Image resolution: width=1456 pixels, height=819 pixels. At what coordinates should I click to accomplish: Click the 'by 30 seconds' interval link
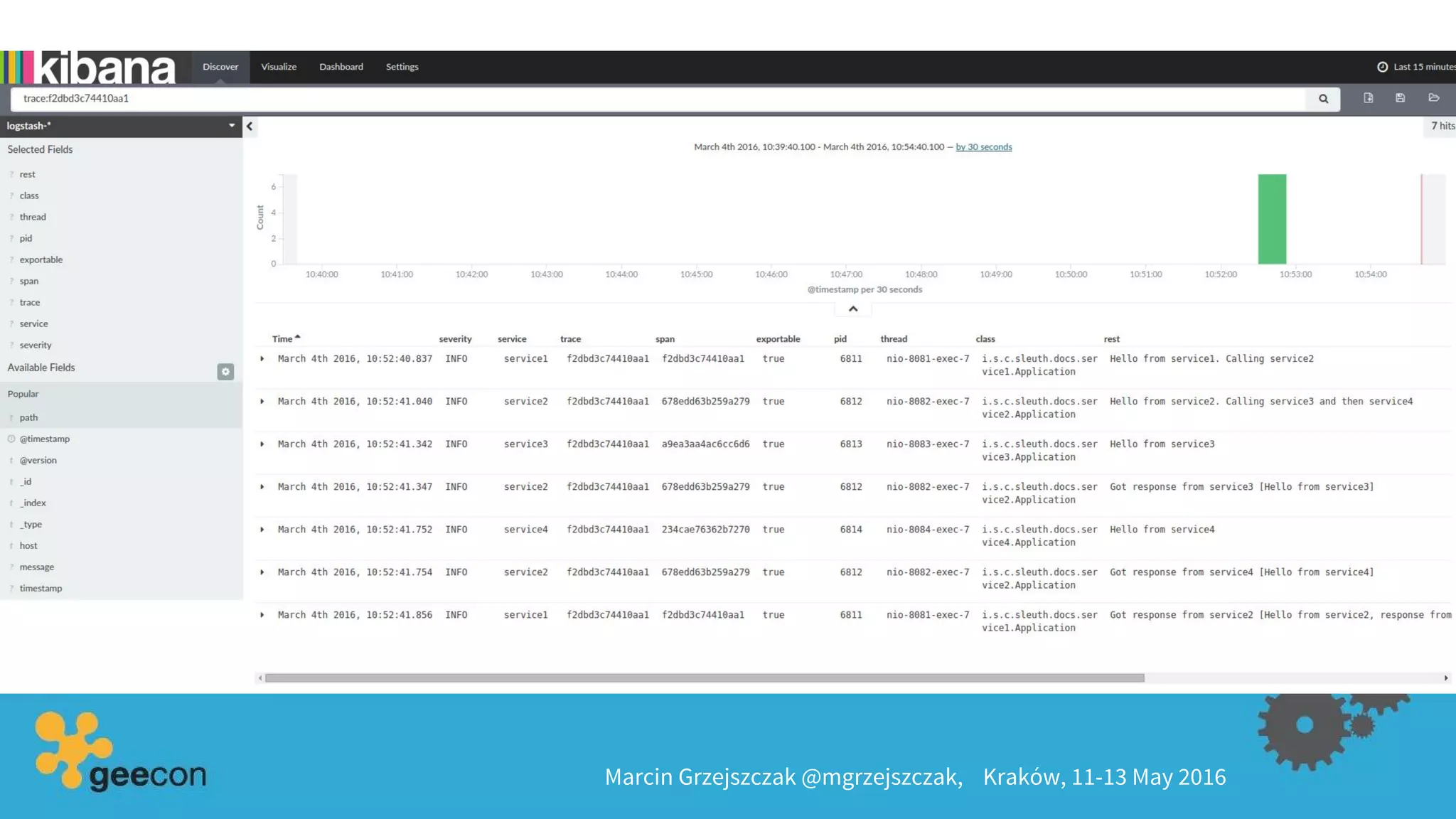pyautogui.click(x=983, y=147)
